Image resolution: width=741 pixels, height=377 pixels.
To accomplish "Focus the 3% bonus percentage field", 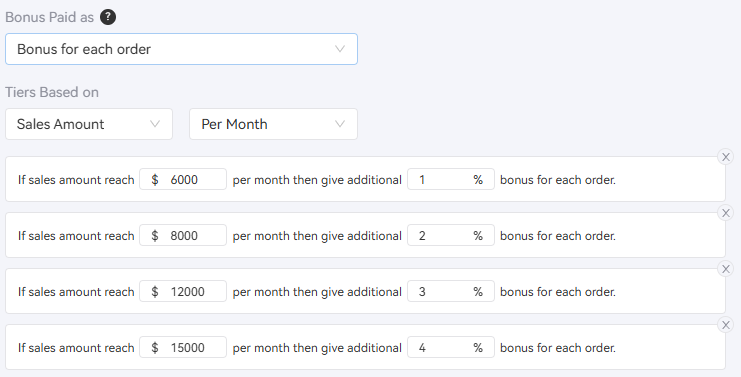I will pos(451,291).
